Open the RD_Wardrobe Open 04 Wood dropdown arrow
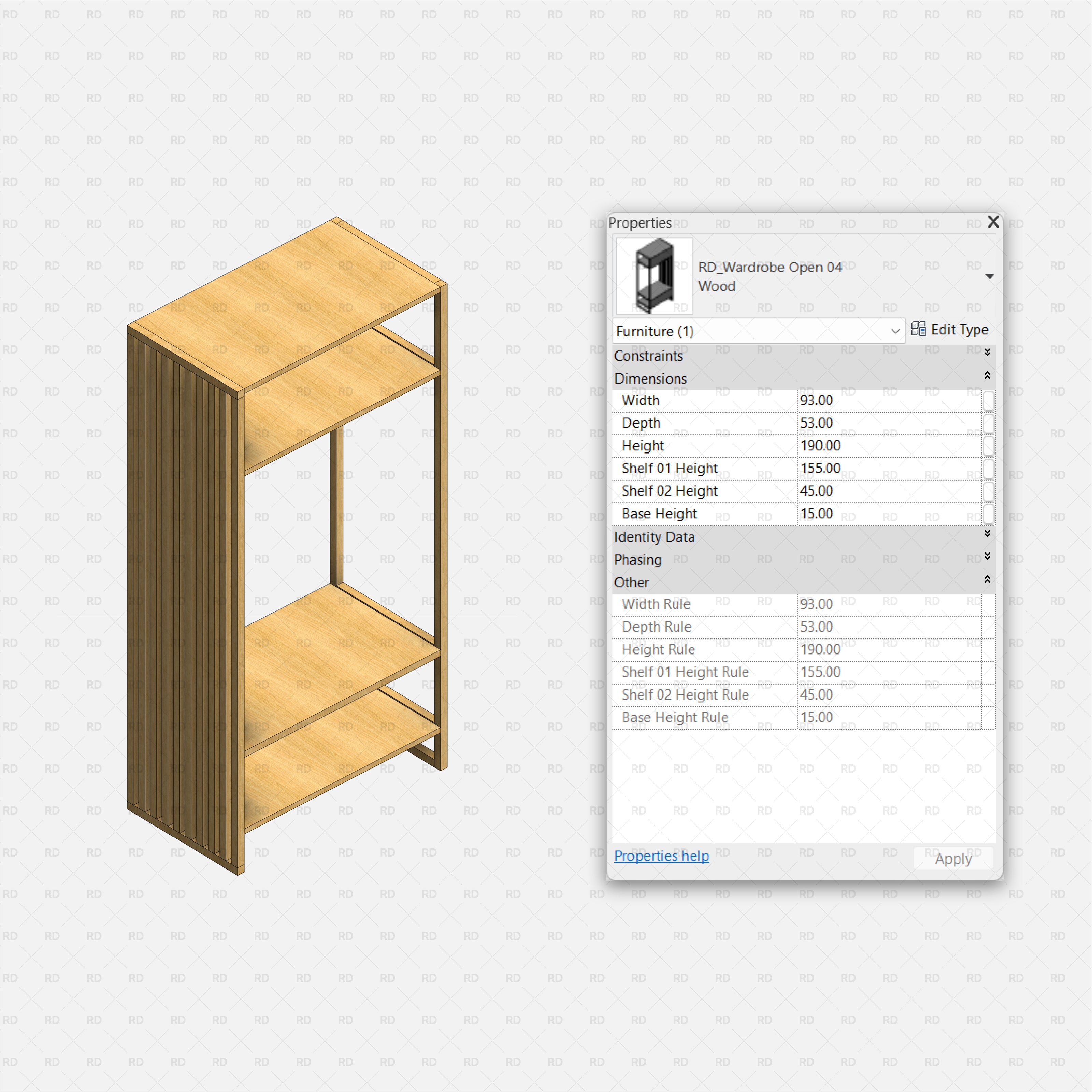The width and height of the screenshot is (1092, 1092). coord(990,276)
